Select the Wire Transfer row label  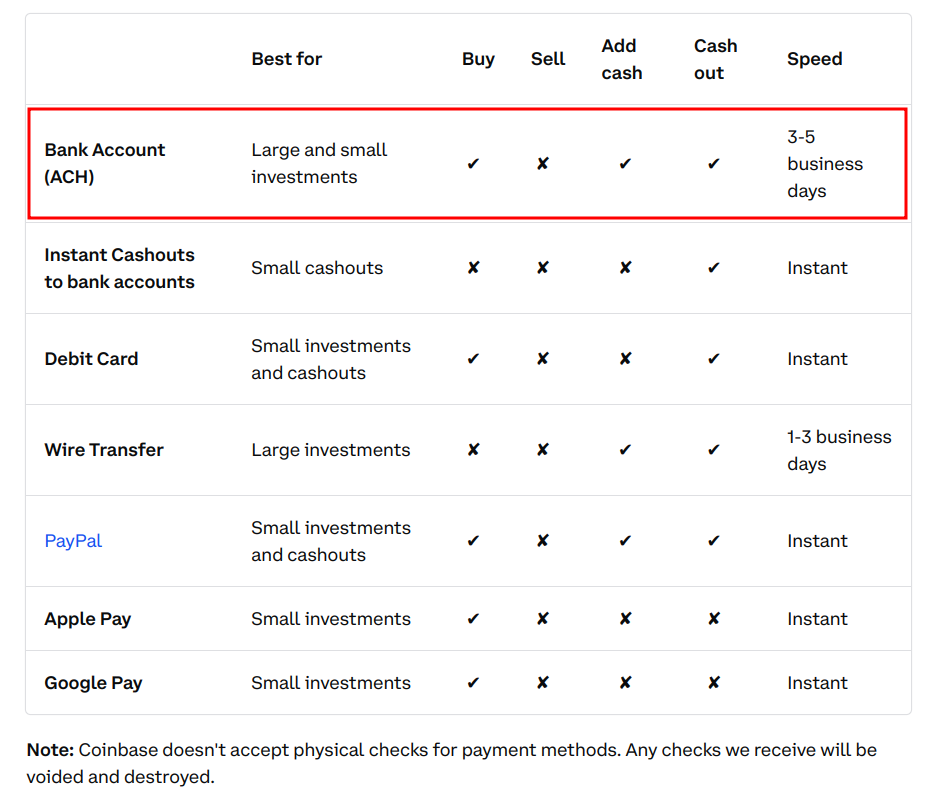pyautogui.click(x=104, y=450)
